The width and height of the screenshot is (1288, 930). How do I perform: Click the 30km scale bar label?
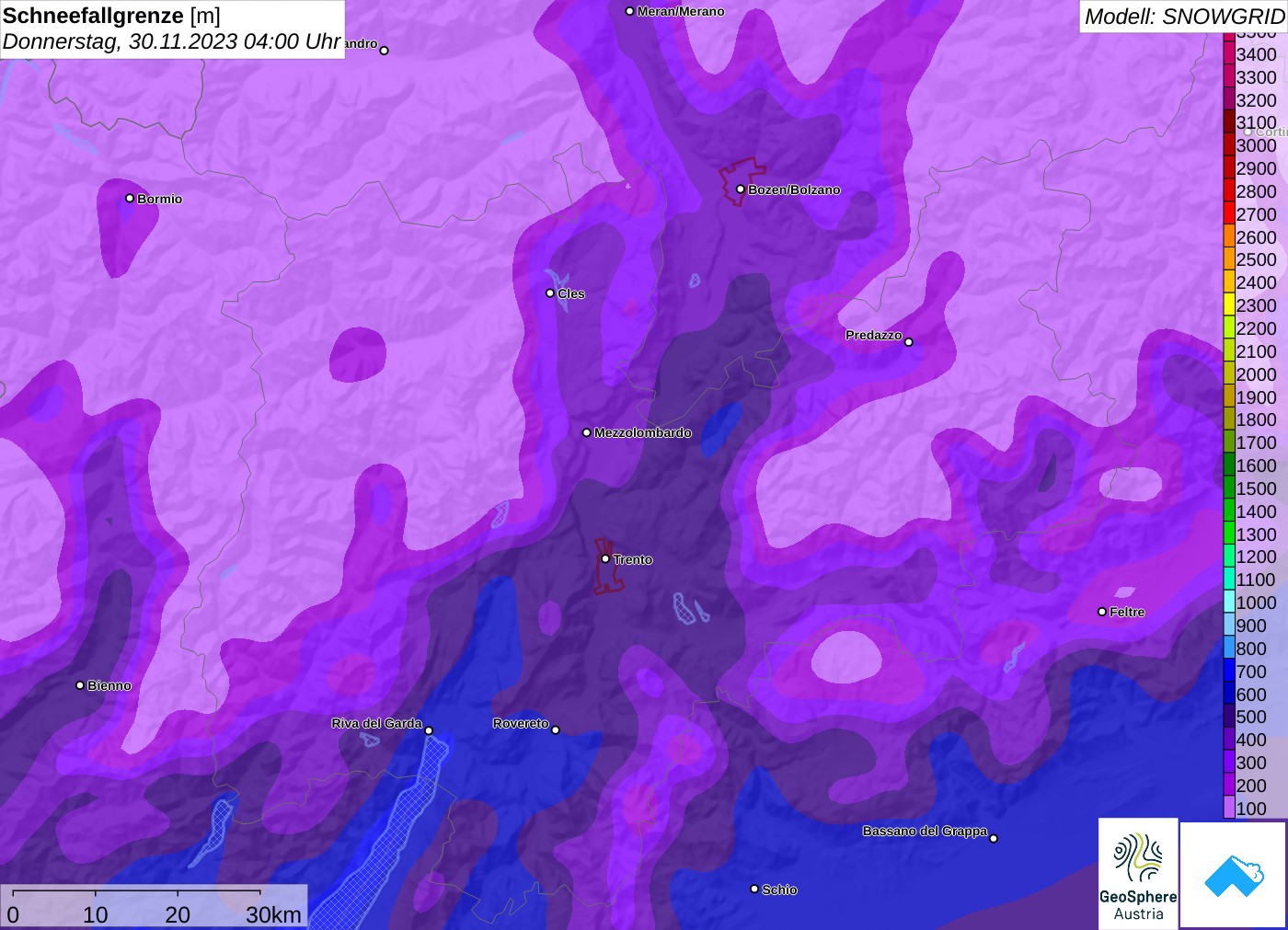(273, 915)
